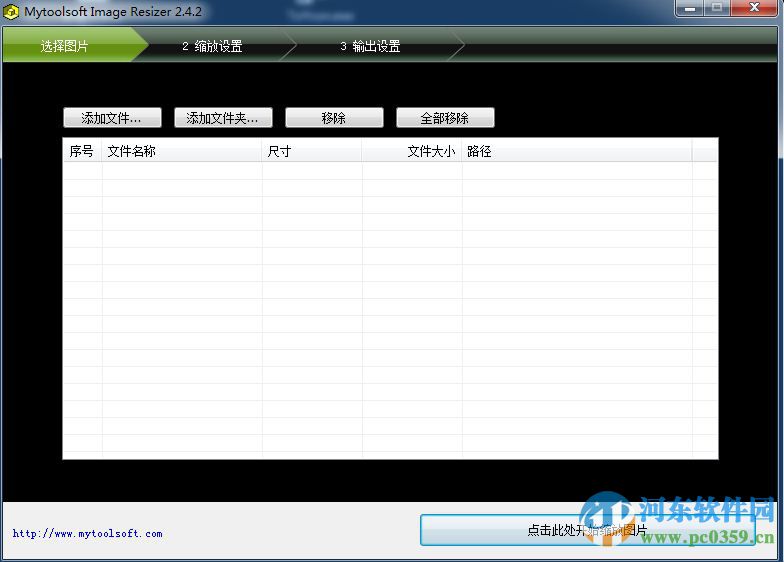784x562 pixels.
Task: Open the http://www.mytoolsoft.com link
Action: point(88,534)
